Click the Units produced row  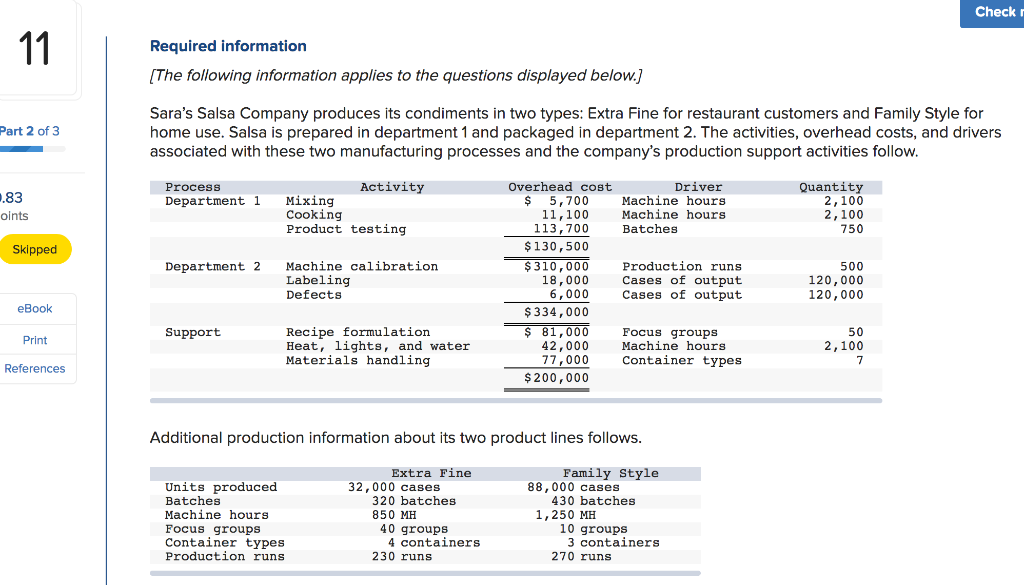point(221,487)
